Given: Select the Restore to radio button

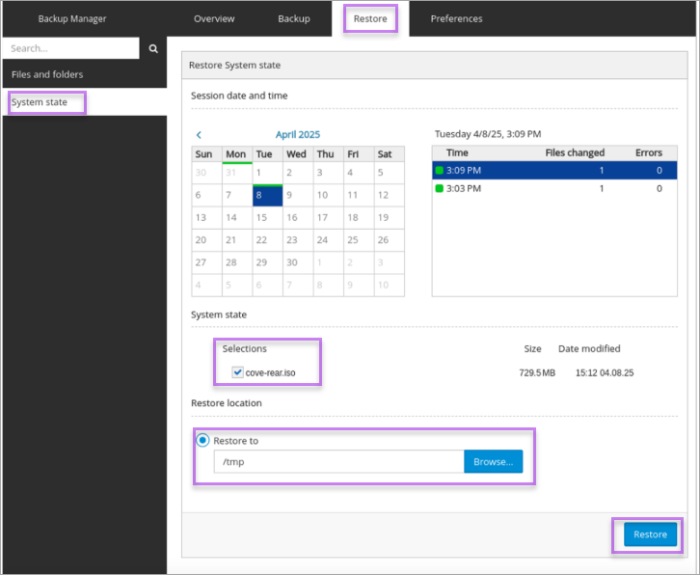Looking at the screenshot, I should (203, 440).
